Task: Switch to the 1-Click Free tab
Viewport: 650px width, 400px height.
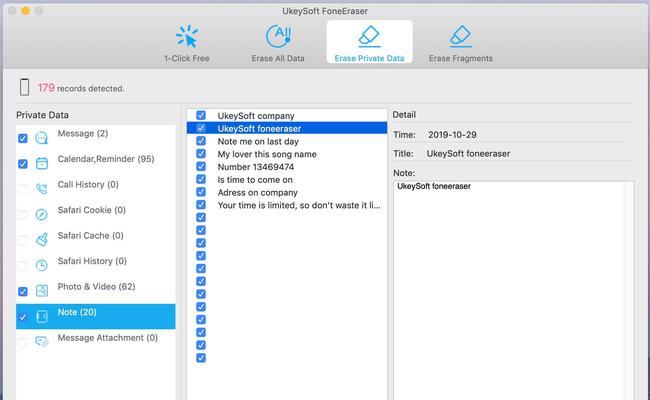Action: coord(187,42)
